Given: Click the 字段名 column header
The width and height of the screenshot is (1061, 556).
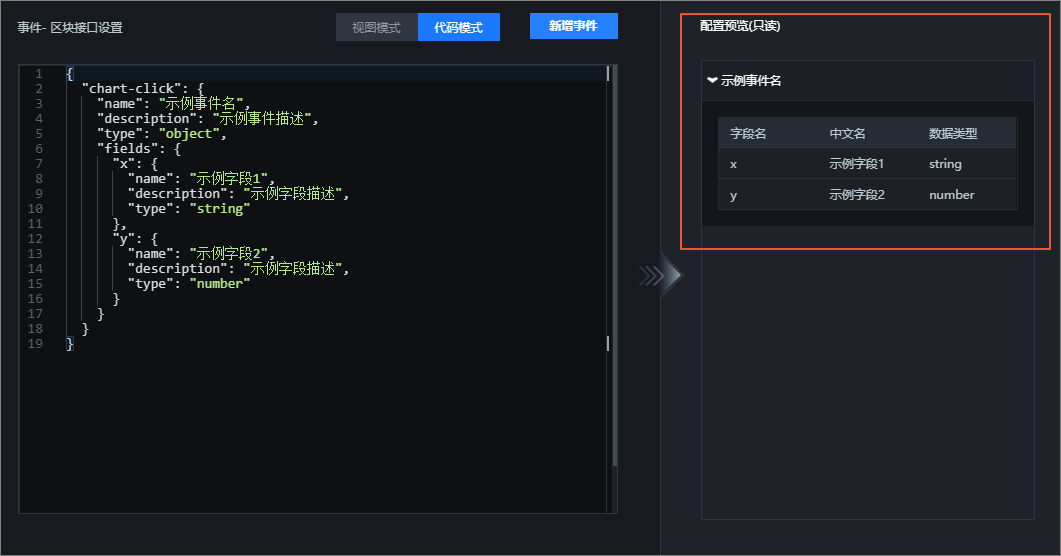Looking at the screenshot, I should pos(748,133).
